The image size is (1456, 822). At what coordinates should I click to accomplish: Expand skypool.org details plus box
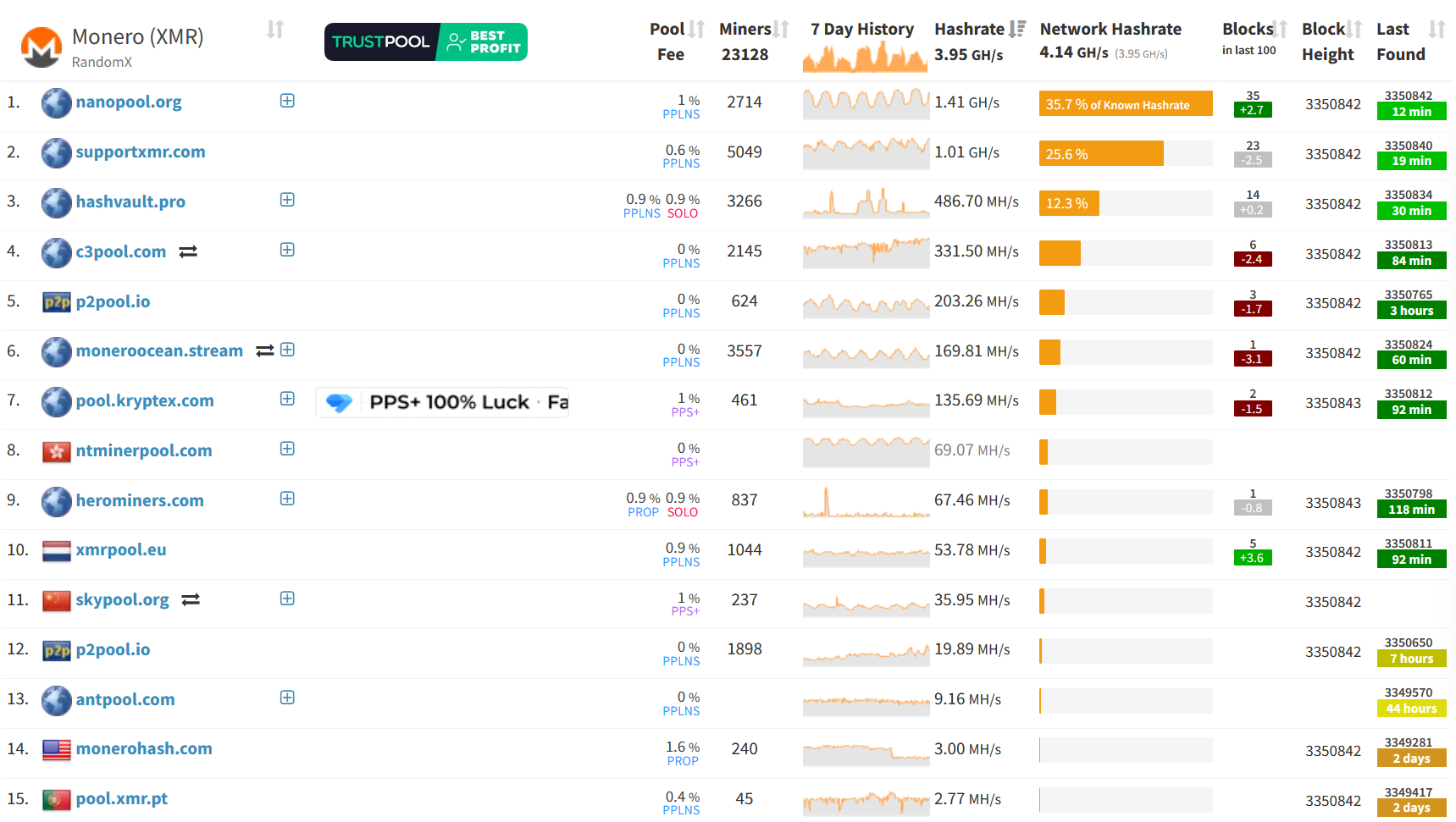(x=287, y=599)
